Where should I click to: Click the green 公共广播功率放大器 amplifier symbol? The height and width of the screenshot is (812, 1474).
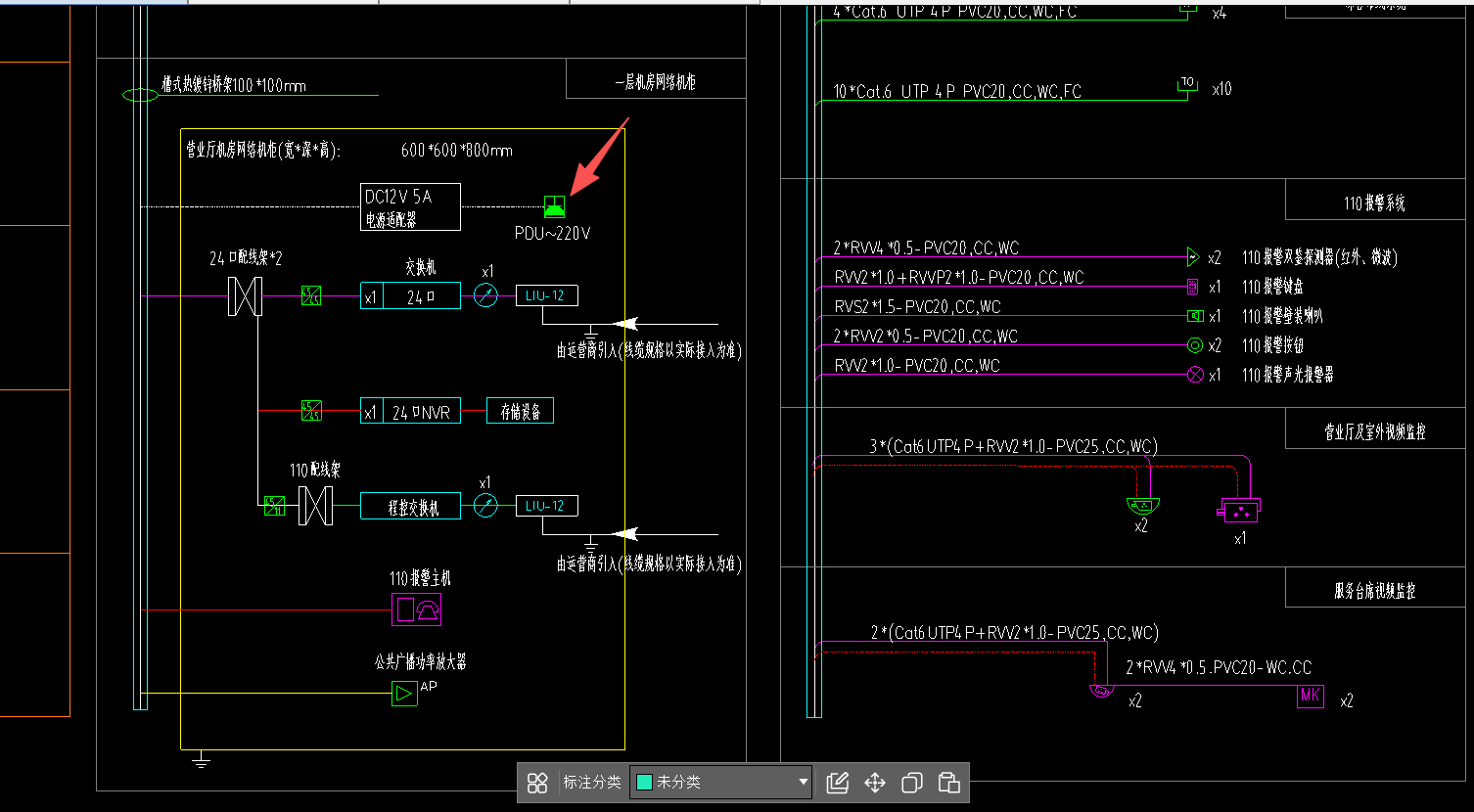404,694
